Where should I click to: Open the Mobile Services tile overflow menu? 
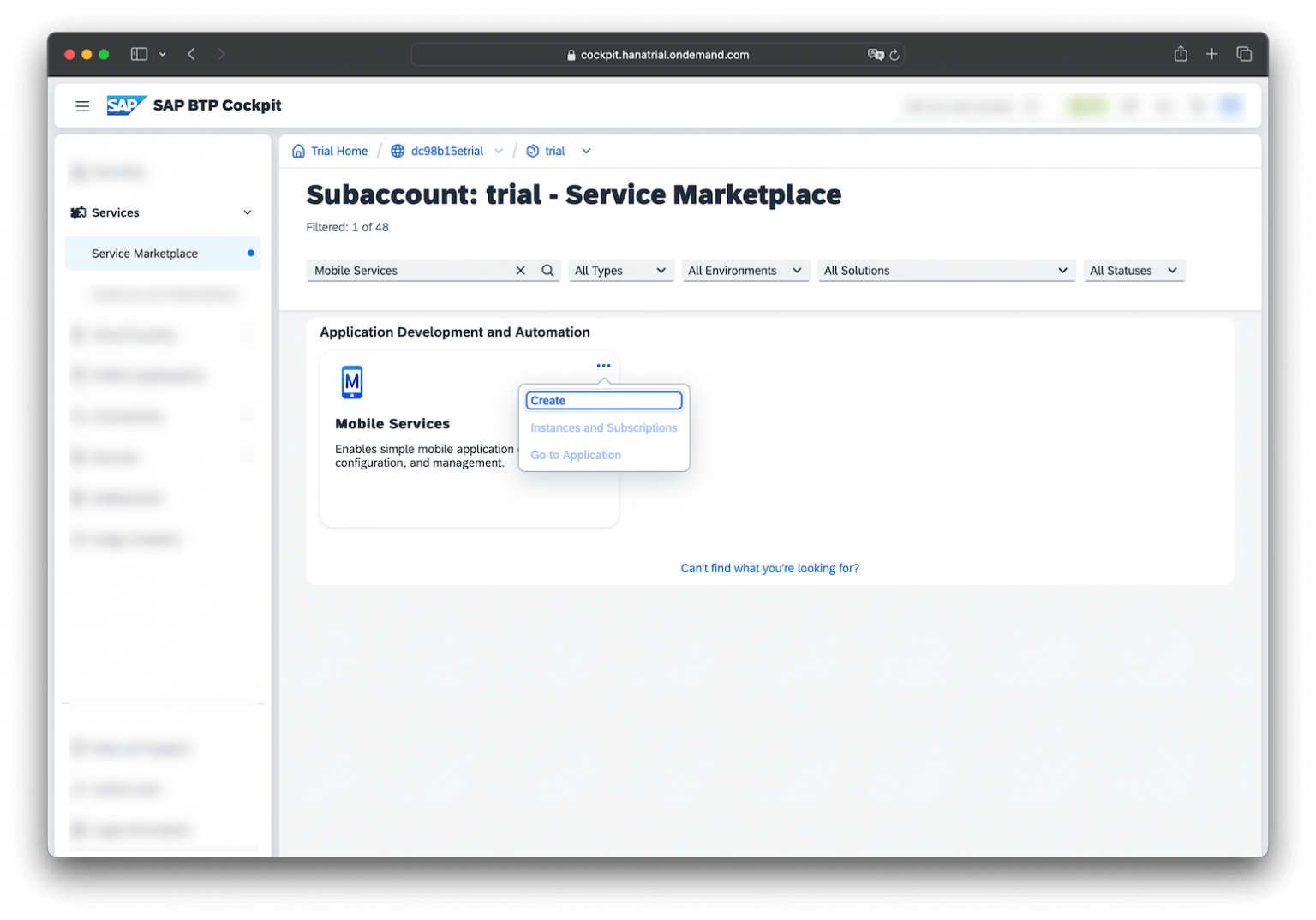(603, 365)
